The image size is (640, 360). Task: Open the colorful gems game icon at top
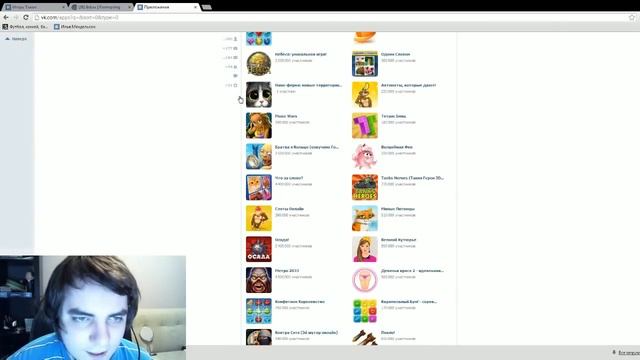pyautogui.click(x=259, y=39)
